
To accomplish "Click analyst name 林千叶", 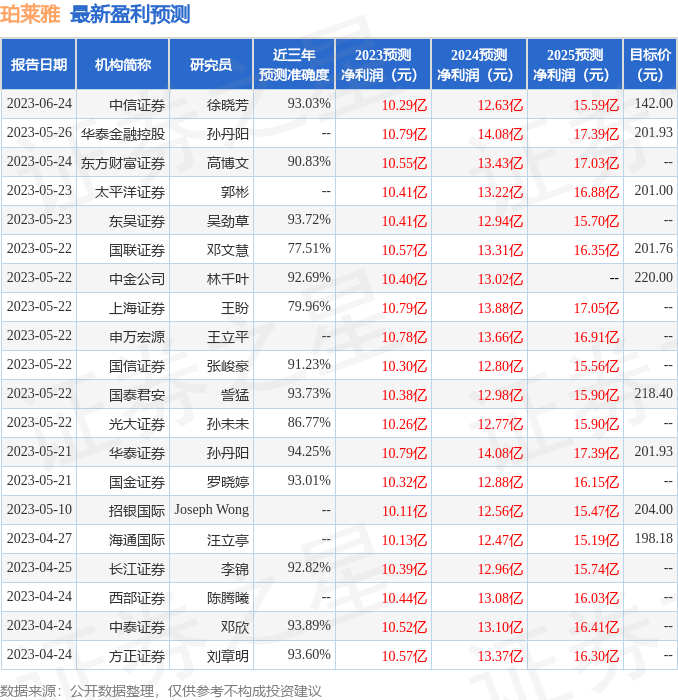I will tap(228, 279).
